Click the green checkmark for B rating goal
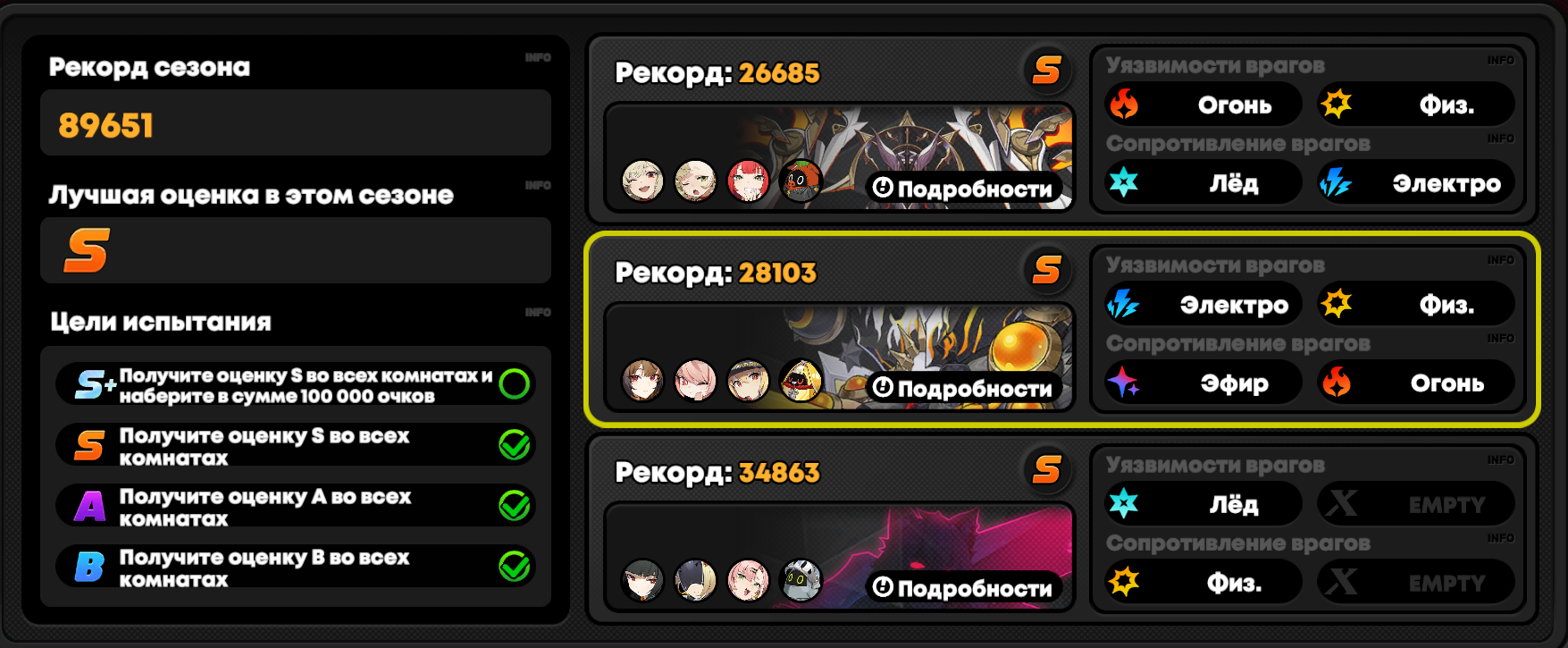This screenshot has height=648, width=1568. [515, 567]
